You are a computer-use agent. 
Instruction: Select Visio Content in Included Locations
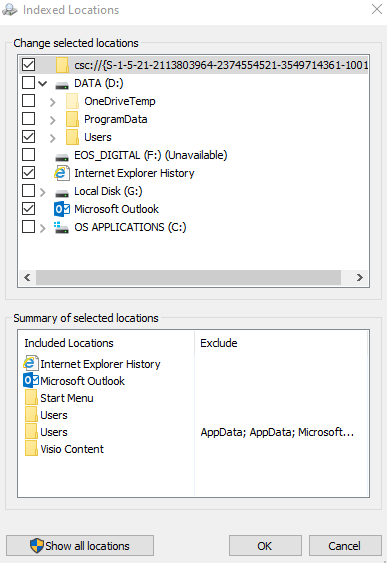point(72,449)
